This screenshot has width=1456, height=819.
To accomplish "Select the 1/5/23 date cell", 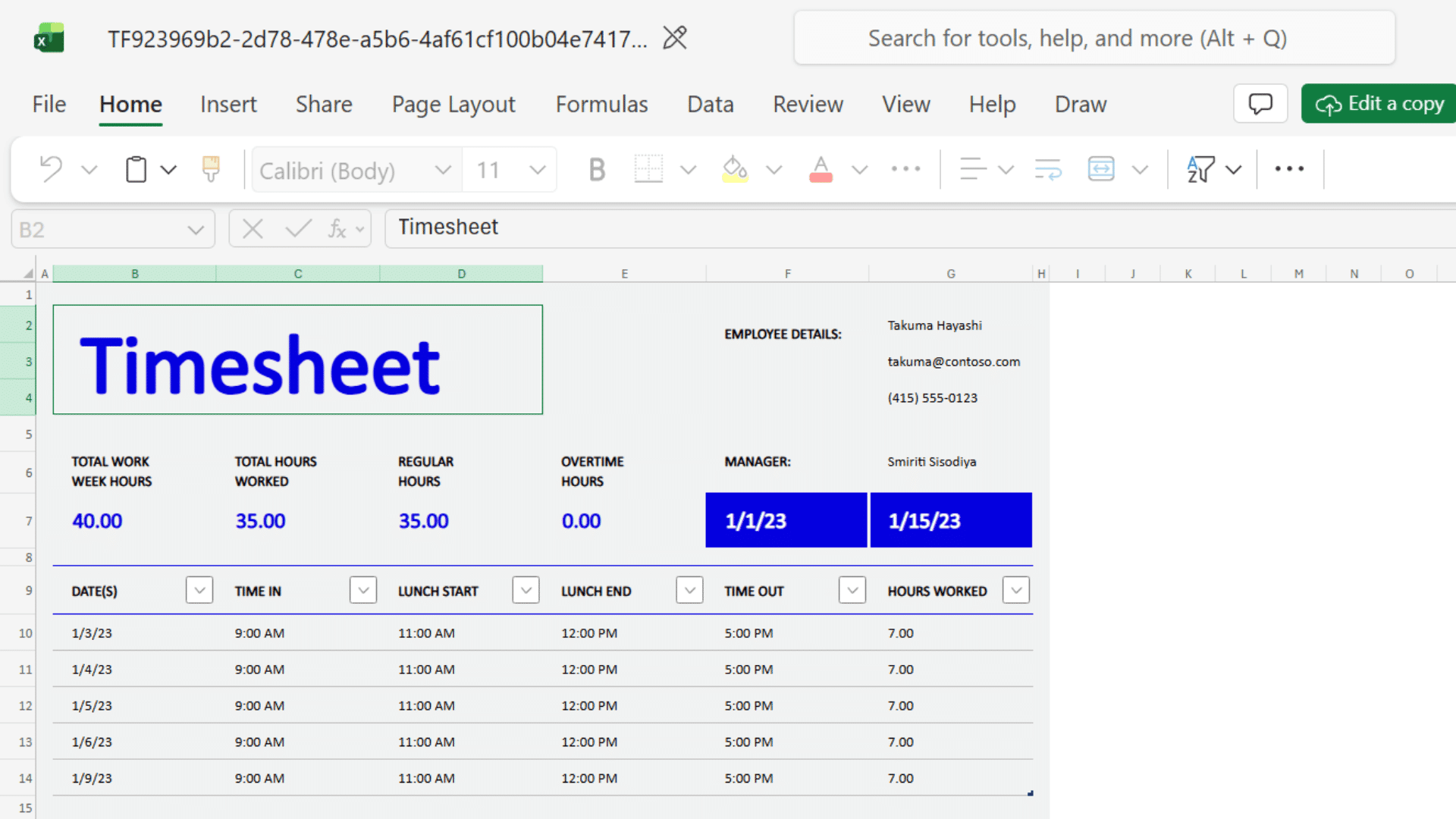I will (92, 706).
